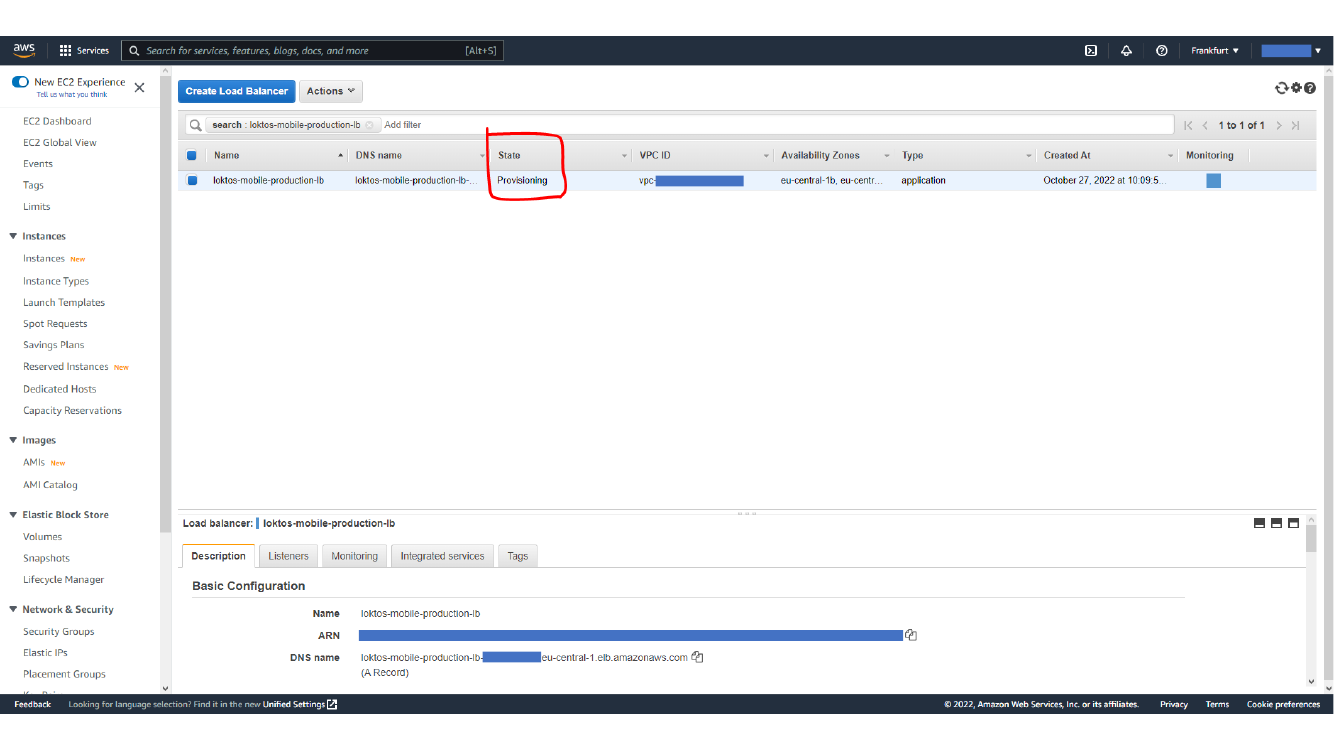Open the account menu dropdown
Image resolution: width=1334 pixels, height=750 pixels.
point(1290,50)
